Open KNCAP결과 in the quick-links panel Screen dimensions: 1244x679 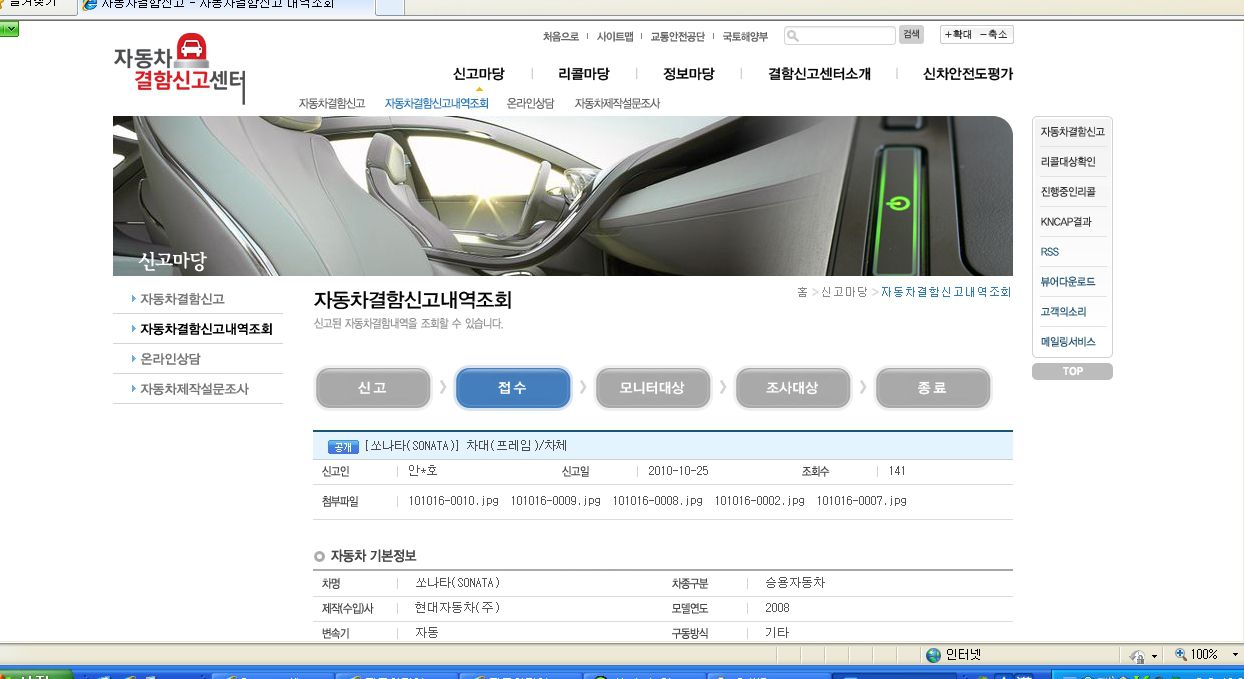(x=1066, y=222)
